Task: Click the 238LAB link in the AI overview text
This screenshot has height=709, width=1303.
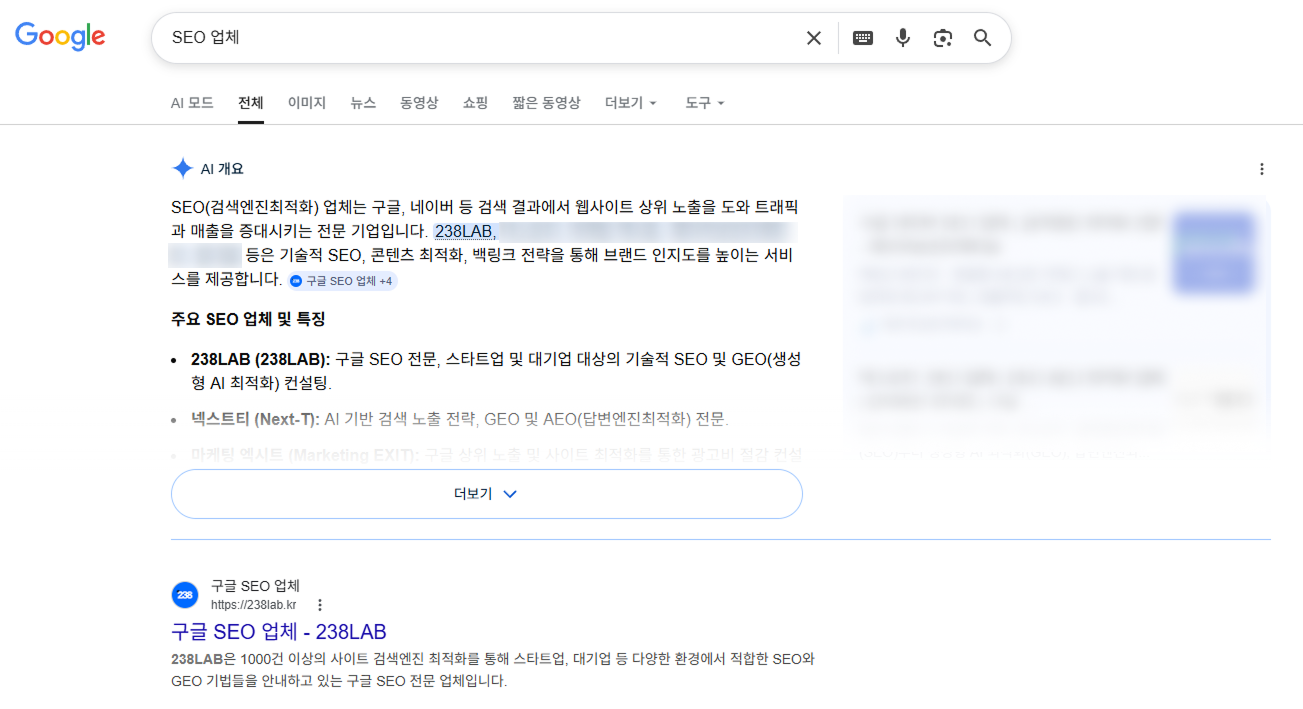Action: 463,230
